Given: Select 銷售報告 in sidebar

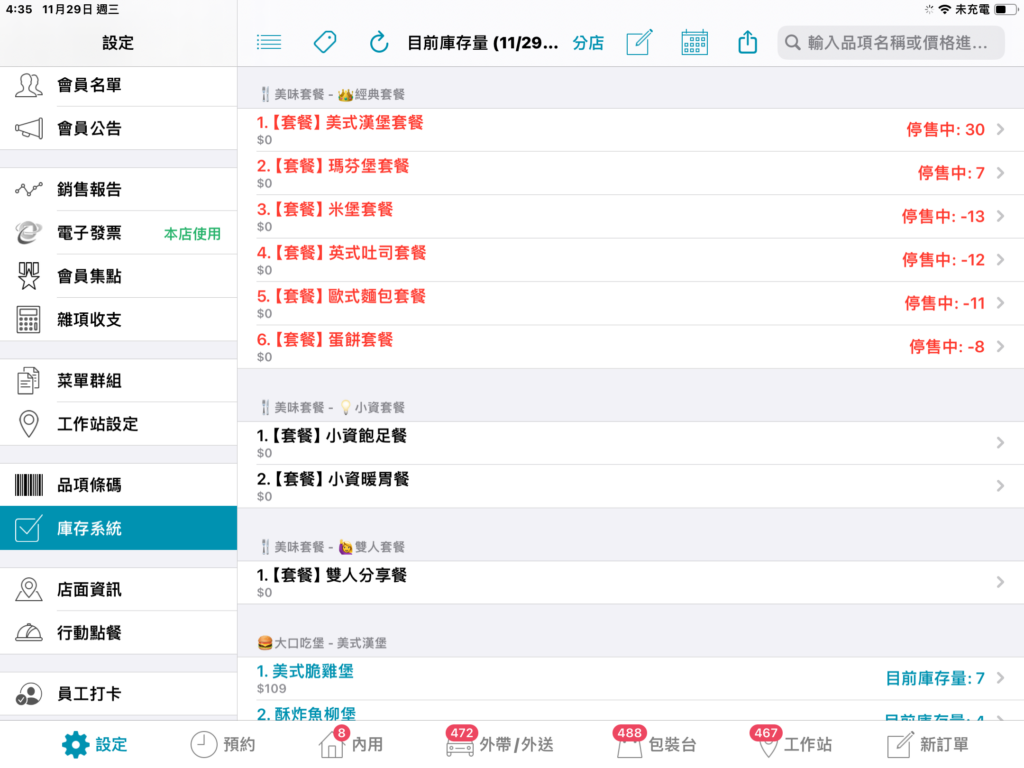Looking at the screenshot, I should pyautogui.click(x=118, y=189).
